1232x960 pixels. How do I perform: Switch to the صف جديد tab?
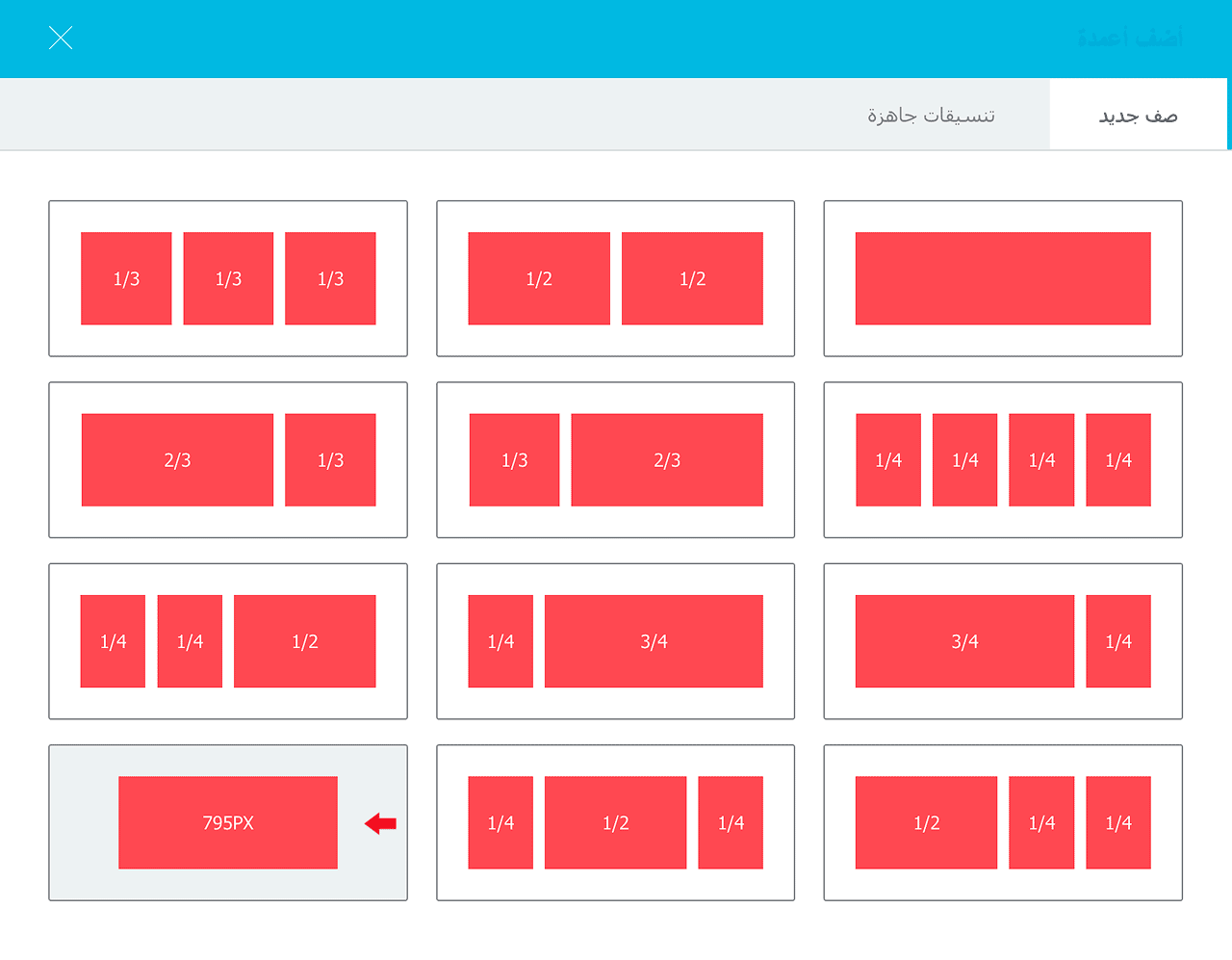click(1138, 116)
